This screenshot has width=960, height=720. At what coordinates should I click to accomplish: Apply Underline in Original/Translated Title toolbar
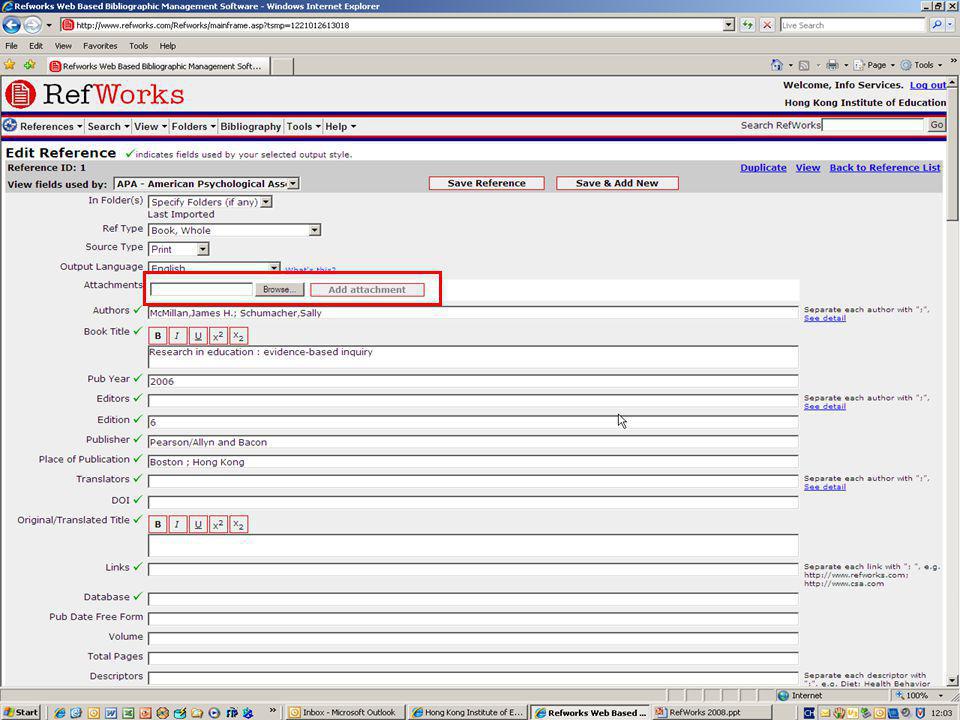click(x=198, y=525)
